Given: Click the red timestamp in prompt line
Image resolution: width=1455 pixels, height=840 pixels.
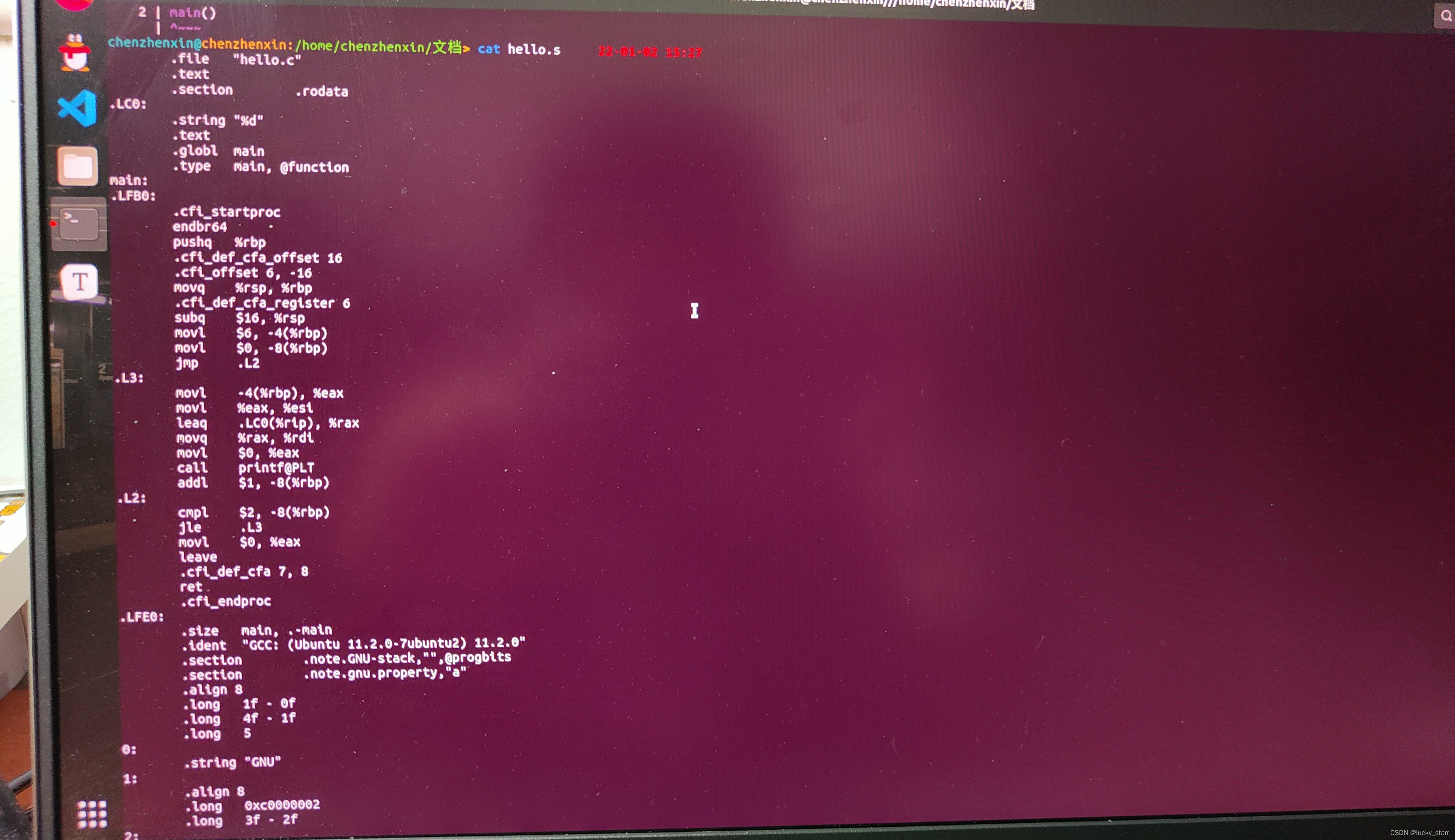Looking at the screenshot, I should [650, 52].
